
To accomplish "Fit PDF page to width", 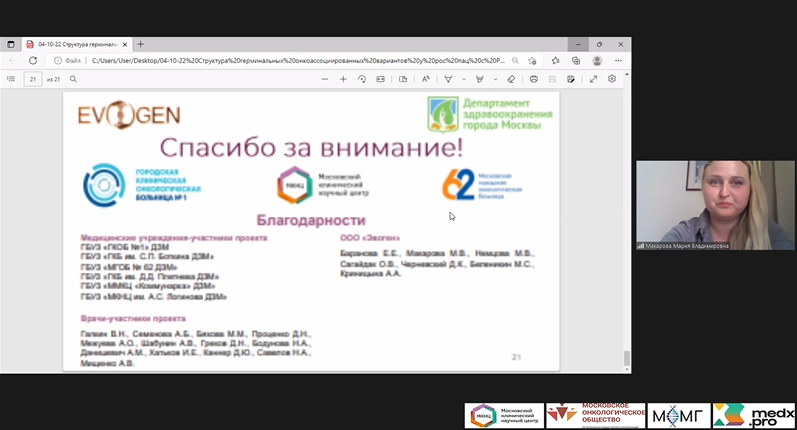I will pos(380,79).
